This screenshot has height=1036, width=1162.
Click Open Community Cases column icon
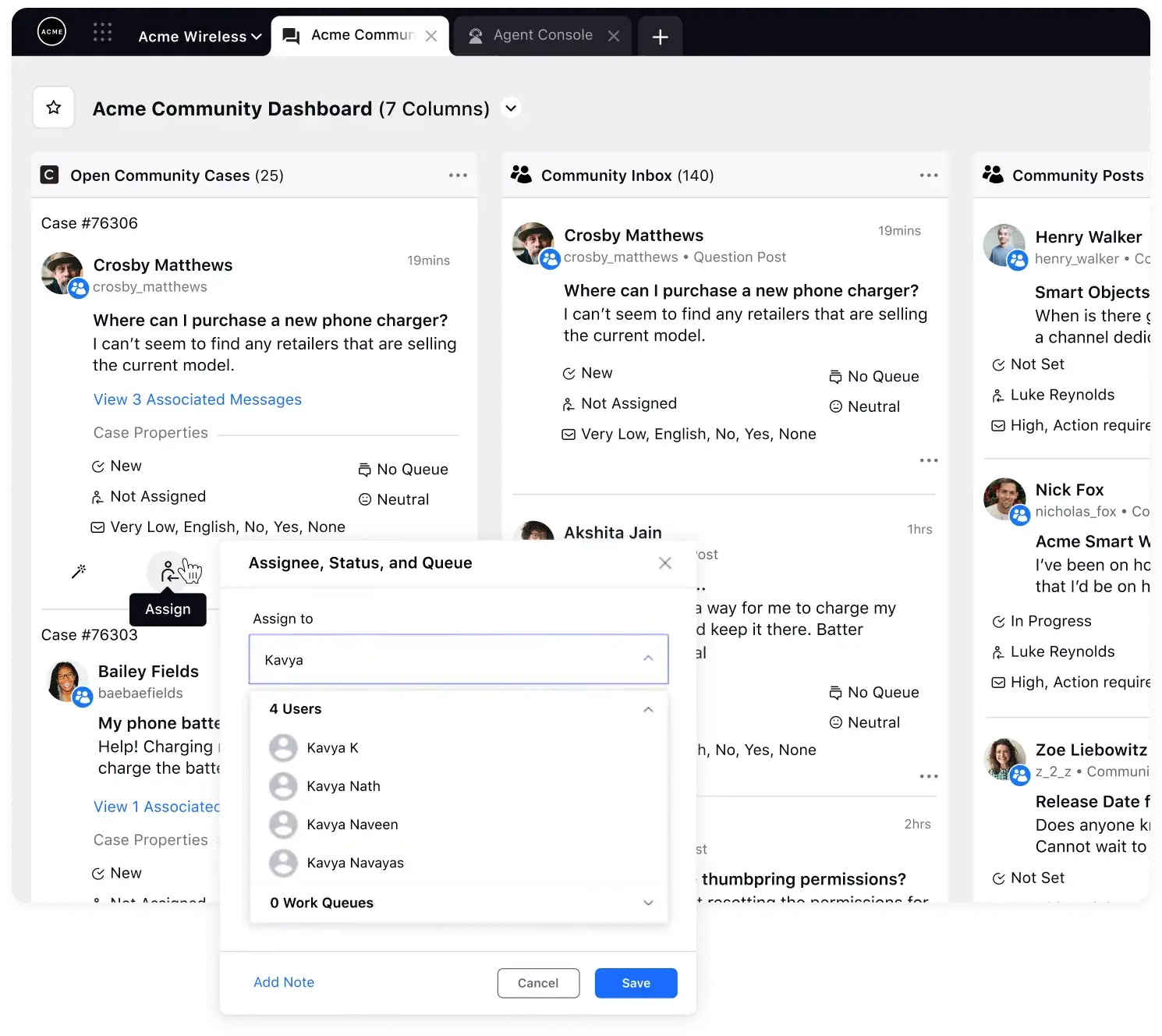pos(49,175)
